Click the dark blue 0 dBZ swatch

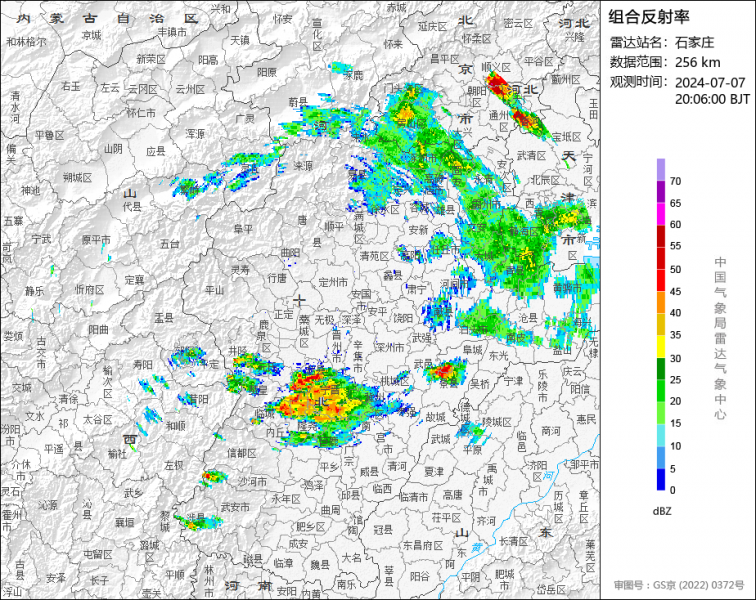tap(661, 479)
